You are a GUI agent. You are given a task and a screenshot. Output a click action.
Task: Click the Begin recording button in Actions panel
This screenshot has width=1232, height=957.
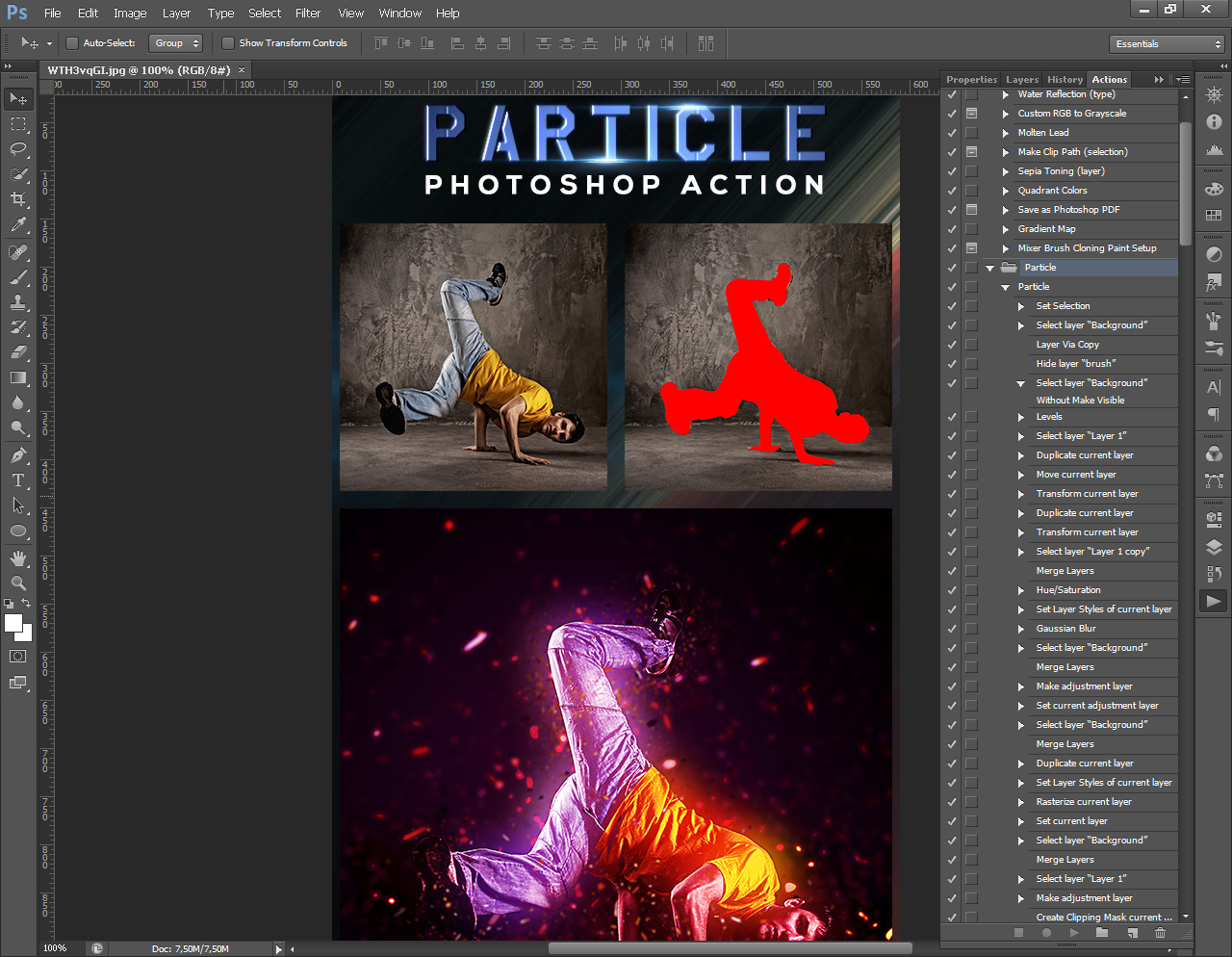pos(1046,933)
